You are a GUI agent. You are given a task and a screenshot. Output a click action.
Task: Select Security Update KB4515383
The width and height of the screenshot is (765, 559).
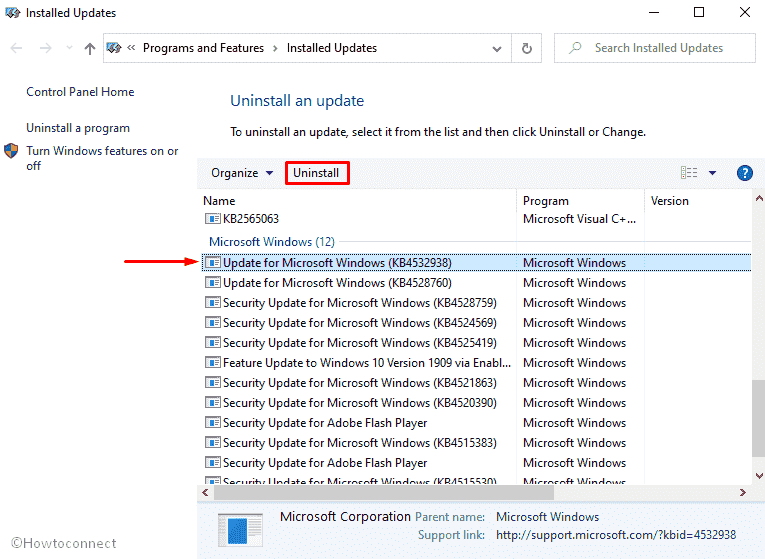[476, 443]
